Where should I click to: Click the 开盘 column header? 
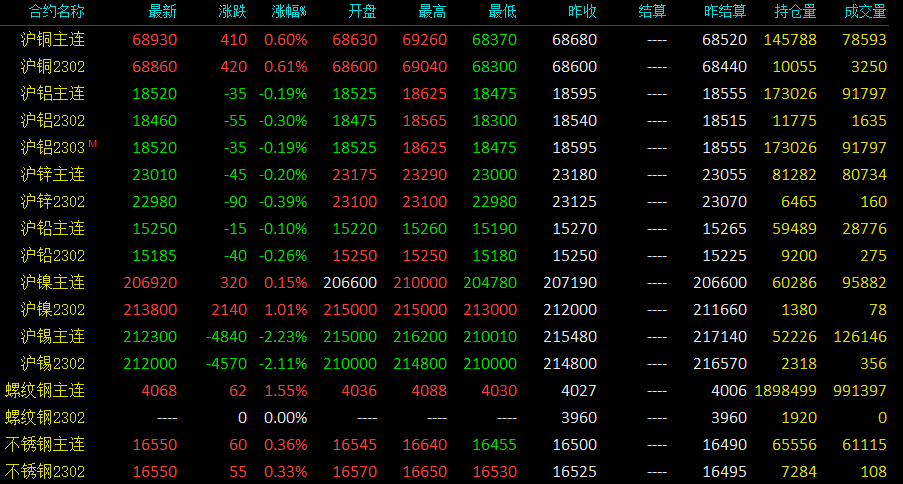point(363,12)
